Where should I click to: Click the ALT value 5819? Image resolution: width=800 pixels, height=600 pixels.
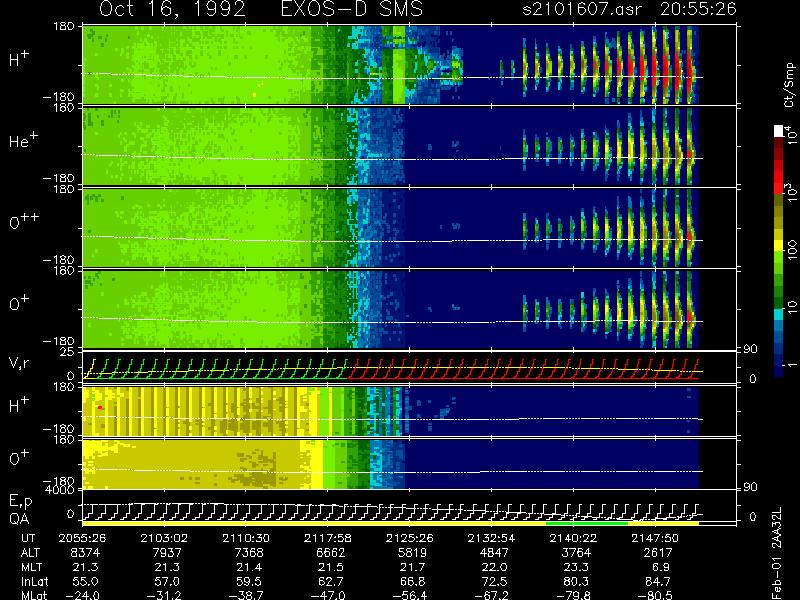pos(412,553)
